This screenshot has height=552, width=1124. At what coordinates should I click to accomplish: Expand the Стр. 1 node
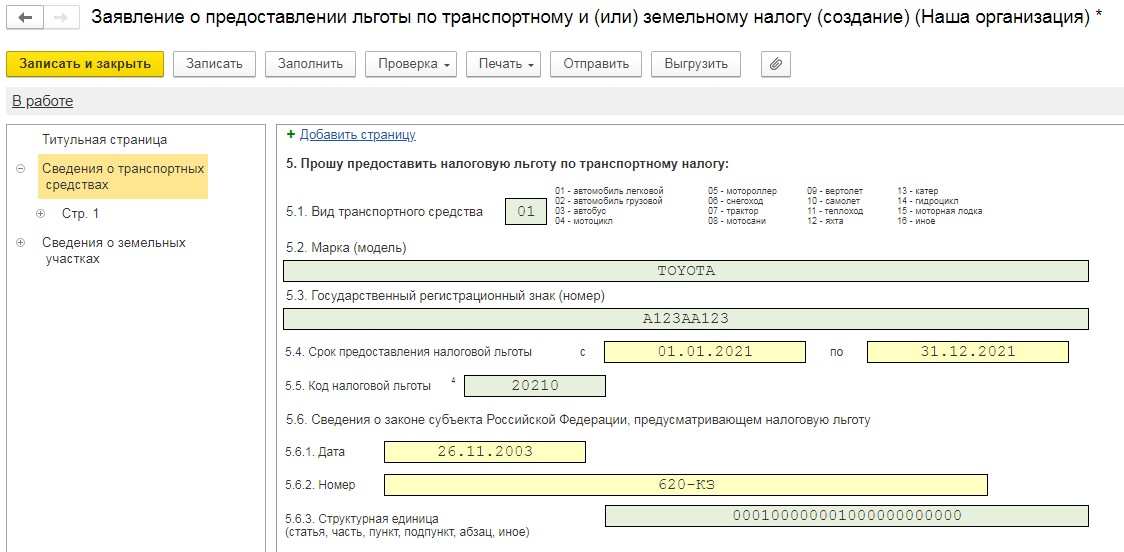pyautogui.click(x=41, y=214)
